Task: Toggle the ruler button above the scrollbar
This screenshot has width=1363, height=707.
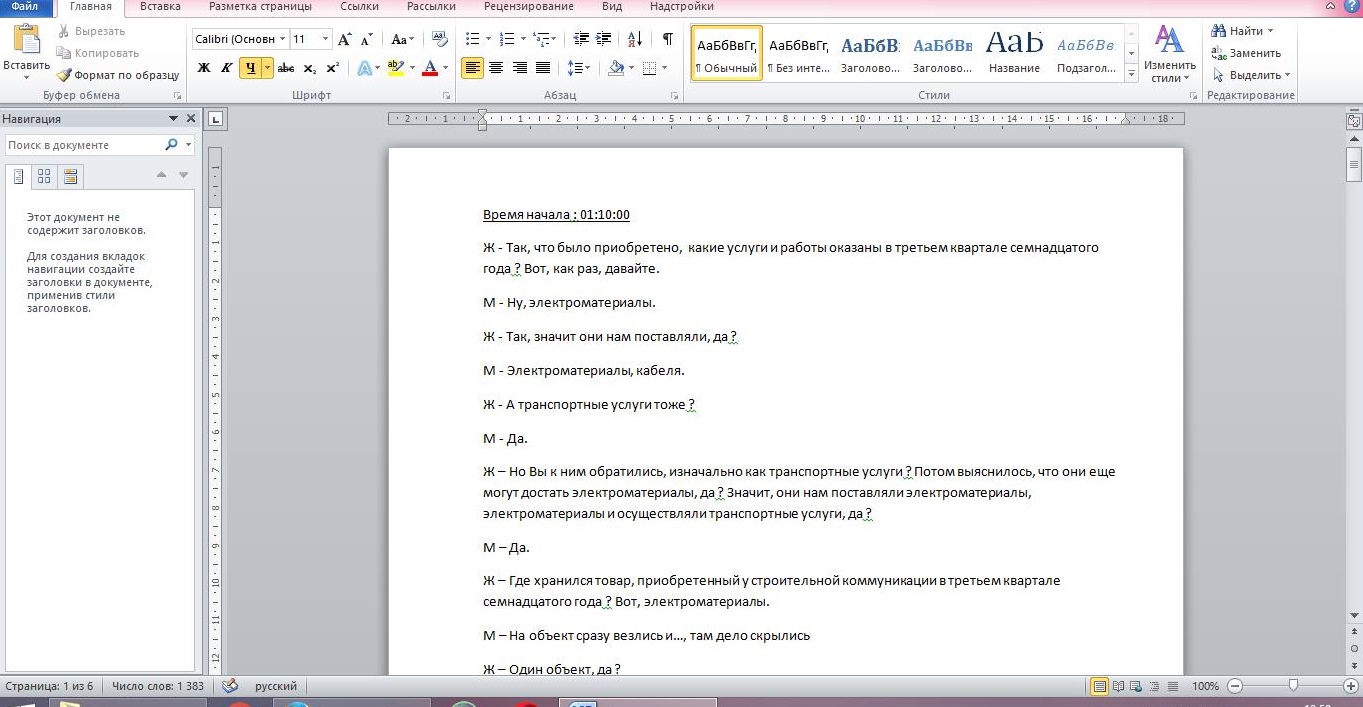Action: coord(1354,121)
